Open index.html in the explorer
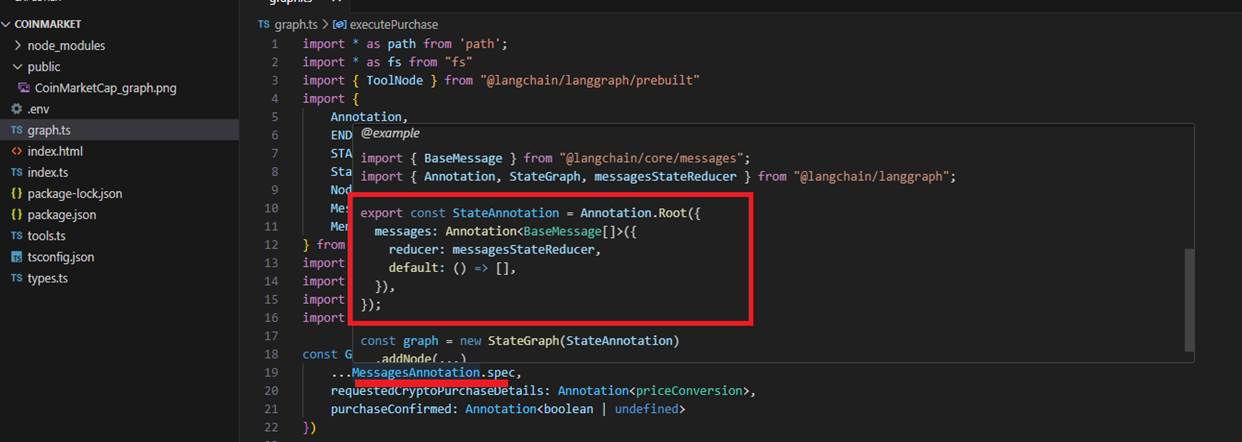Screen dimensions: 1242x442 click(55, 151)
